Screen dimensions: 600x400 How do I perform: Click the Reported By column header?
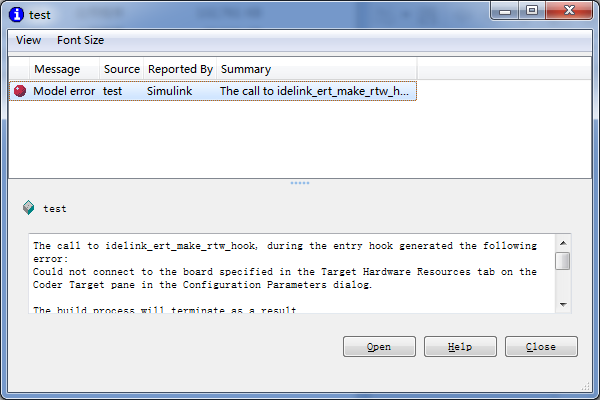pyautogui.click(x=180, y=69)
